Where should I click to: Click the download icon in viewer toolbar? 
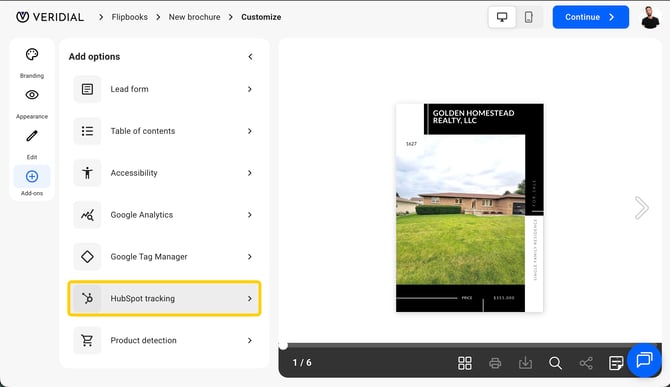pyautogui.click(x=525, y=363)
